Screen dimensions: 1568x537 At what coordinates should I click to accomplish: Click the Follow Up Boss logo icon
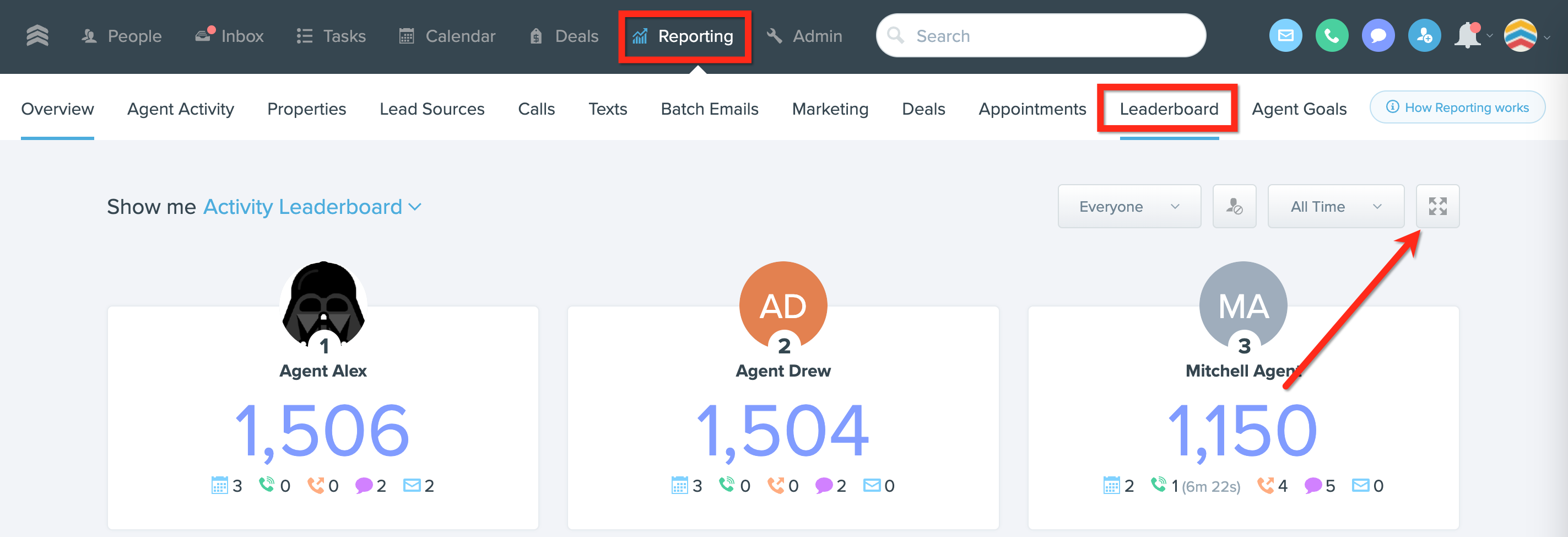[x=37, y=36]
